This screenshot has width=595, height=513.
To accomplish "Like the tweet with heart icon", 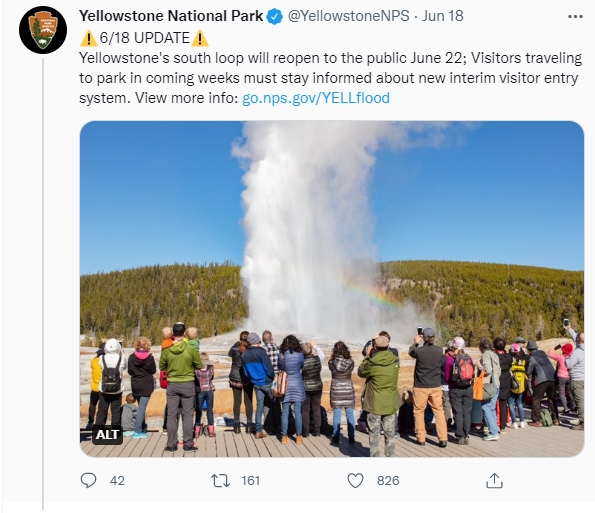I will pyautogui.click(x=356, y=480).
